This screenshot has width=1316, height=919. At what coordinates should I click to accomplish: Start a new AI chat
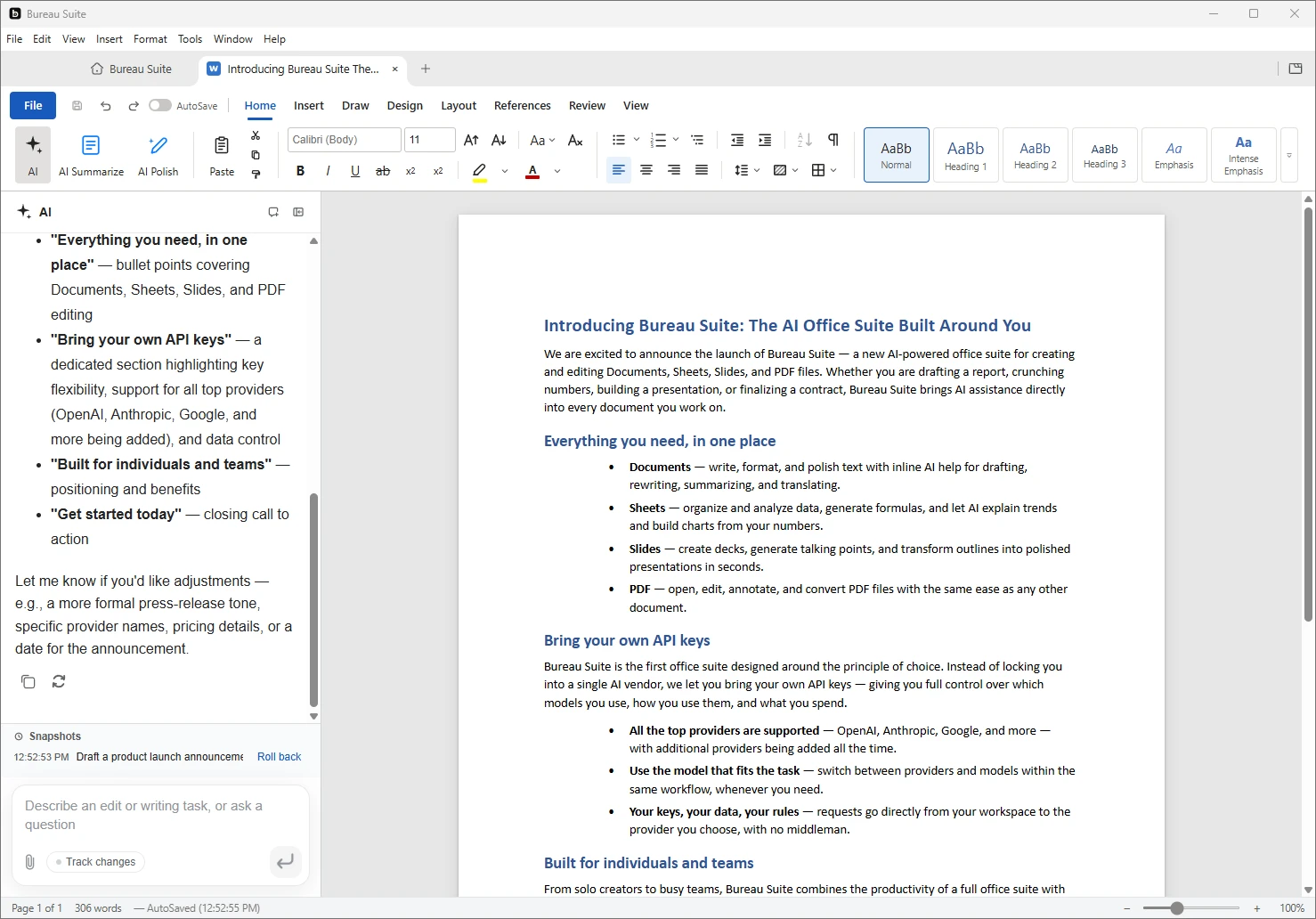(273, 212)
